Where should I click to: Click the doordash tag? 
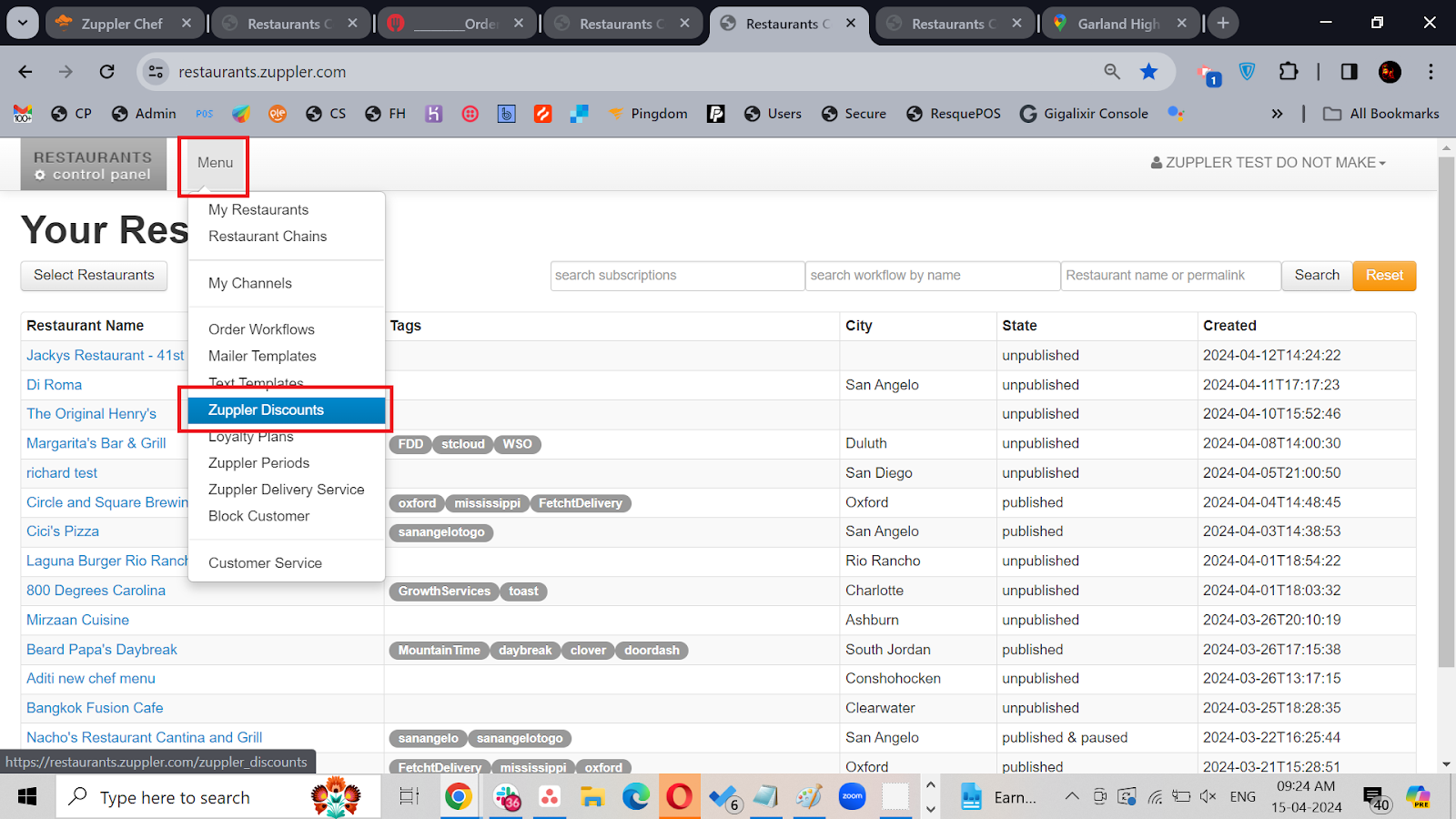pos(652,651)
